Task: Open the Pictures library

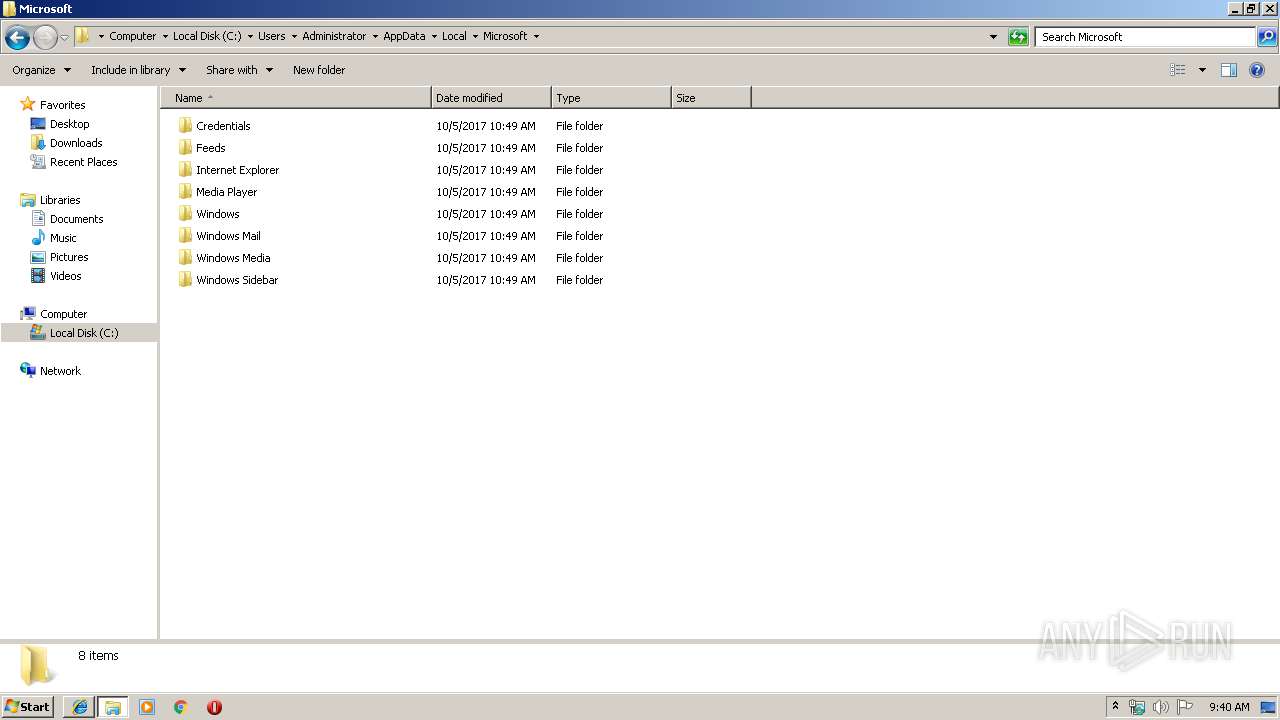Action: [x=69, y=257]
